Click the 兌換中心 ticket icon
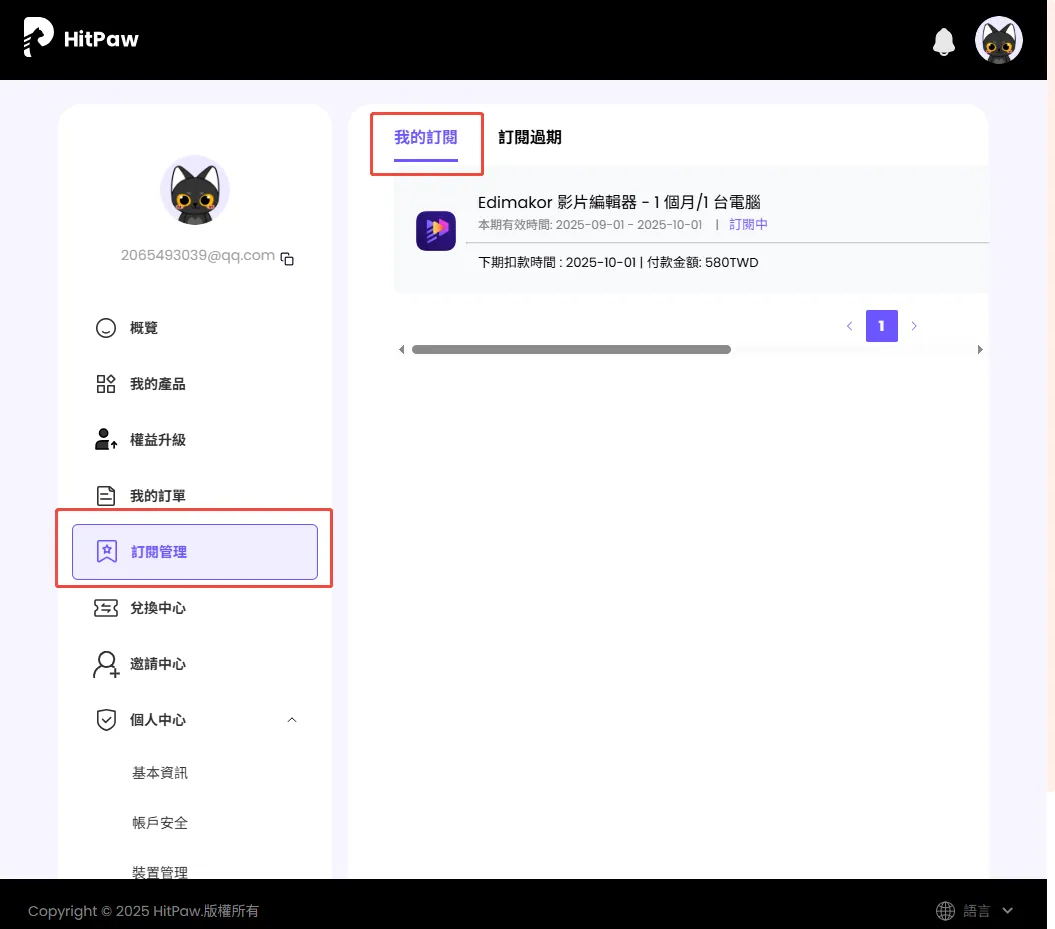 coord(106,608)
